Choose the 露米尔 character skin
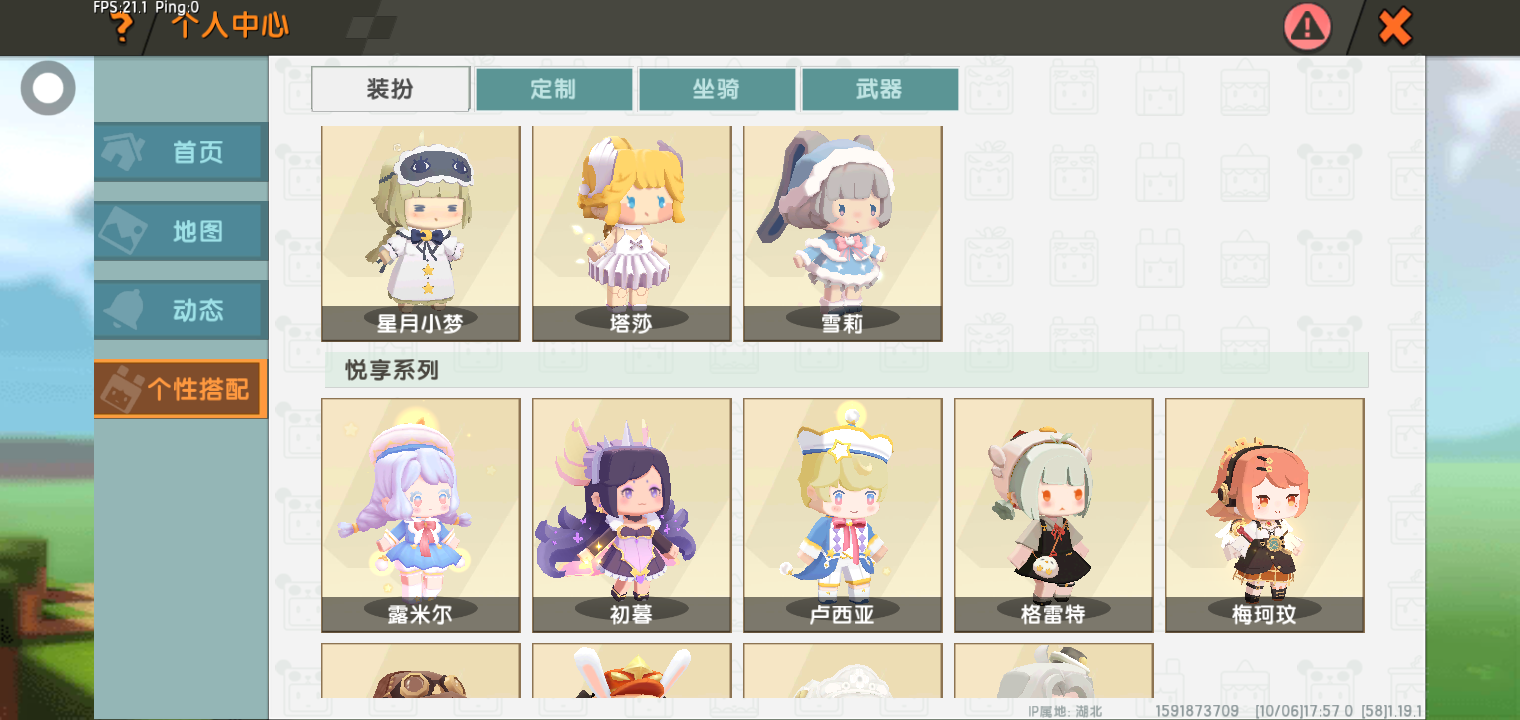This screenshot has width=1520, height=720. [421, 515]
